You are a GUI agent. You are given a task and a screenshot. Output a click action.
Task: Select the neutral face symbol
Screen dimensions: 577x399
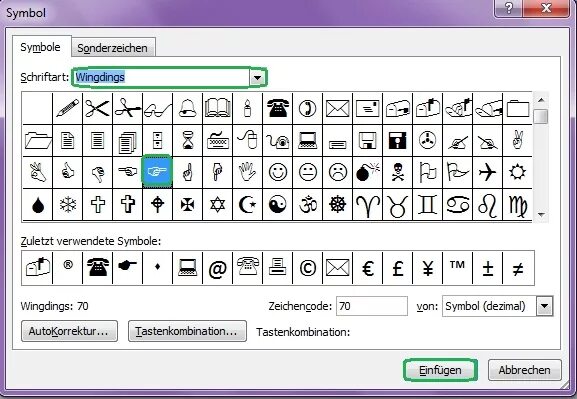pos(307,172)
